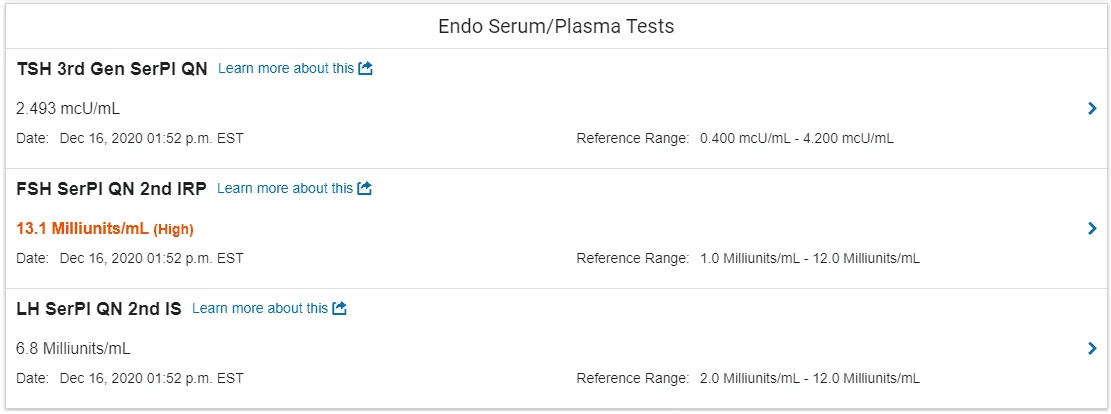Click external-link icon beside LH Learn more
This screenshot has width=1111, height=414.
click(340, 308)
